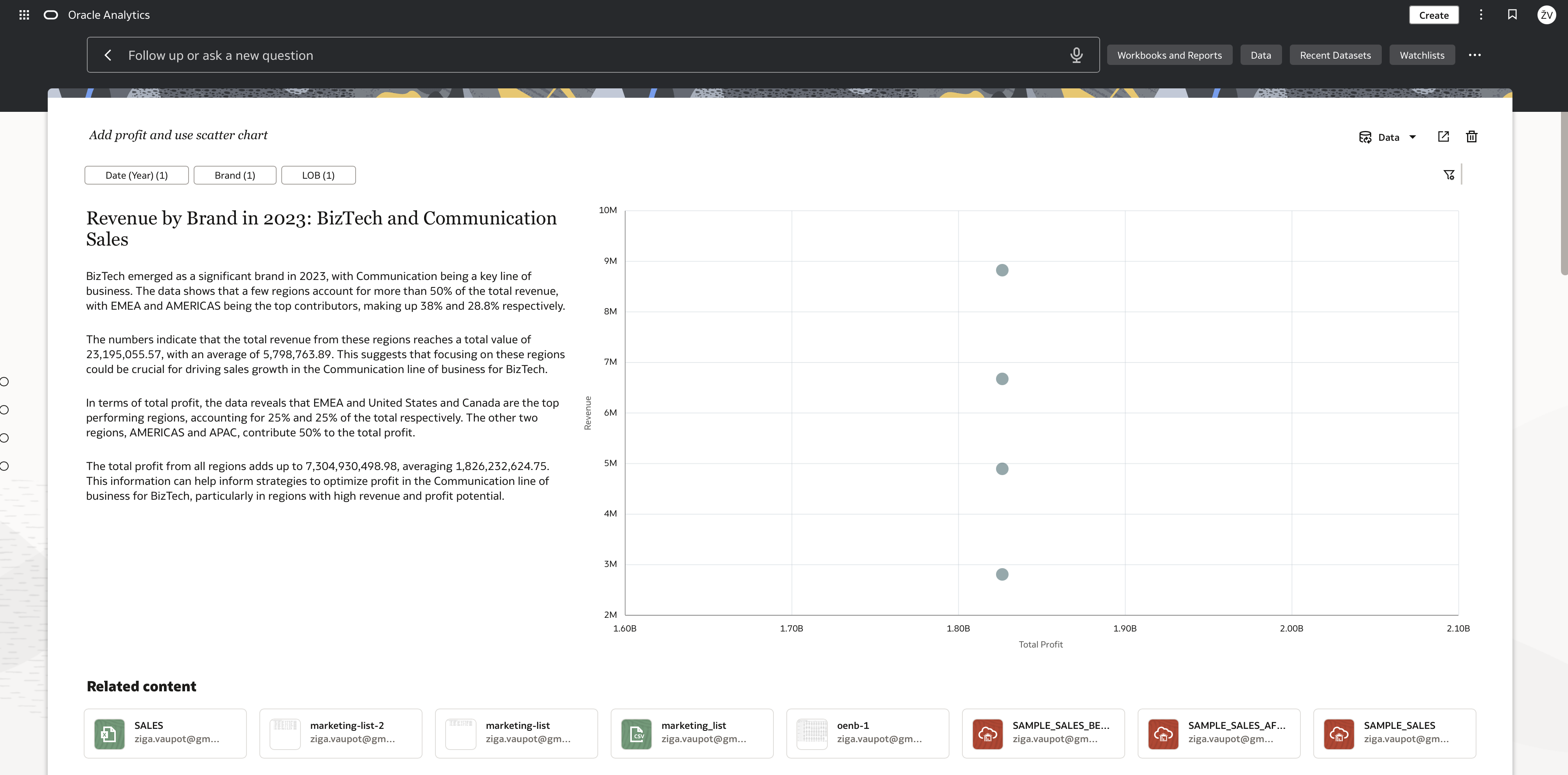Screen dimensions: 1568x775
Task: Click the Total Profit axis label
Action: pyautogui.click(x=1041, y=644)
